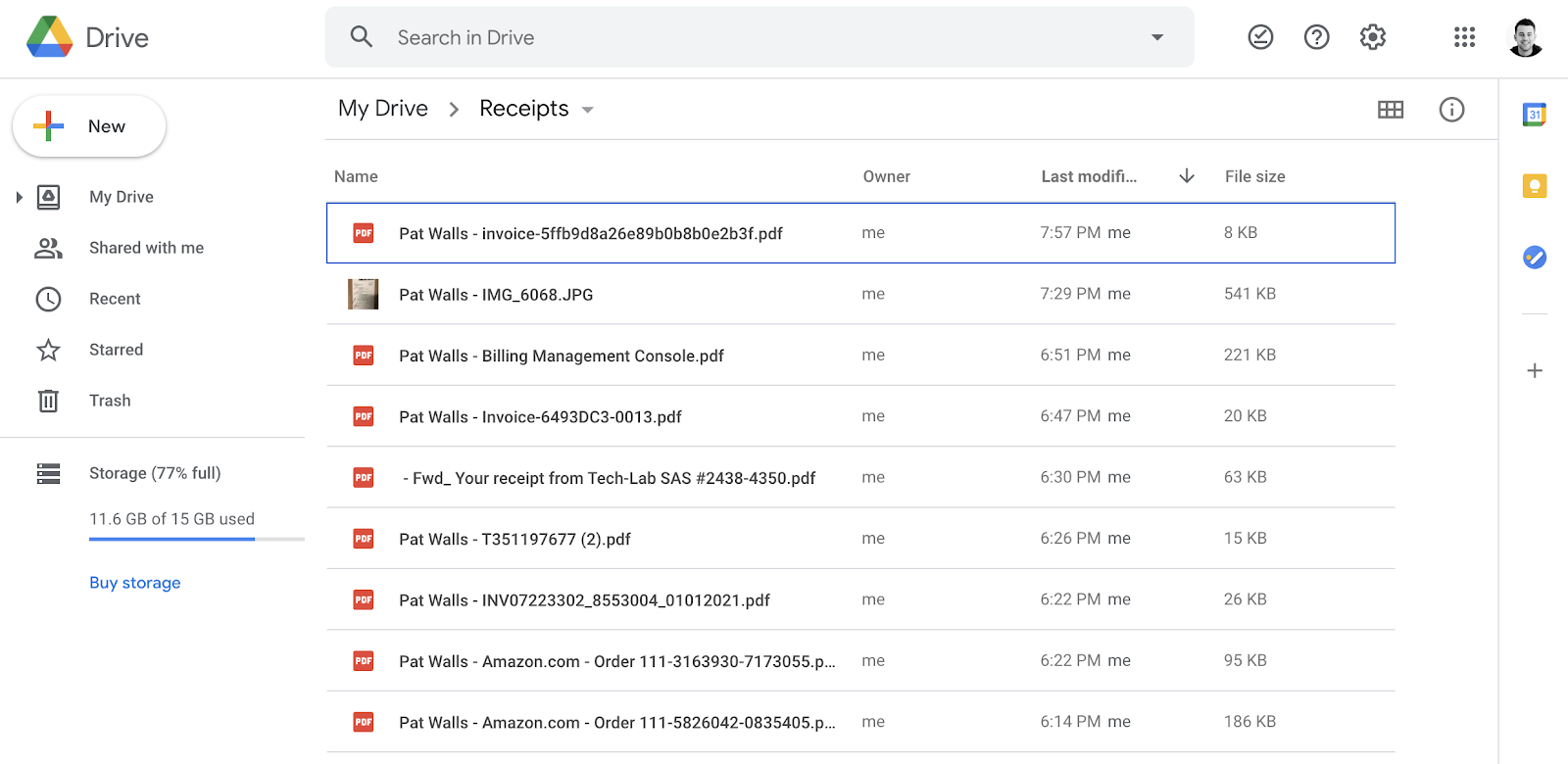This screenshot has width=1568, height=764.
Task: Show file details info panel
Action: click(1451, 110)
